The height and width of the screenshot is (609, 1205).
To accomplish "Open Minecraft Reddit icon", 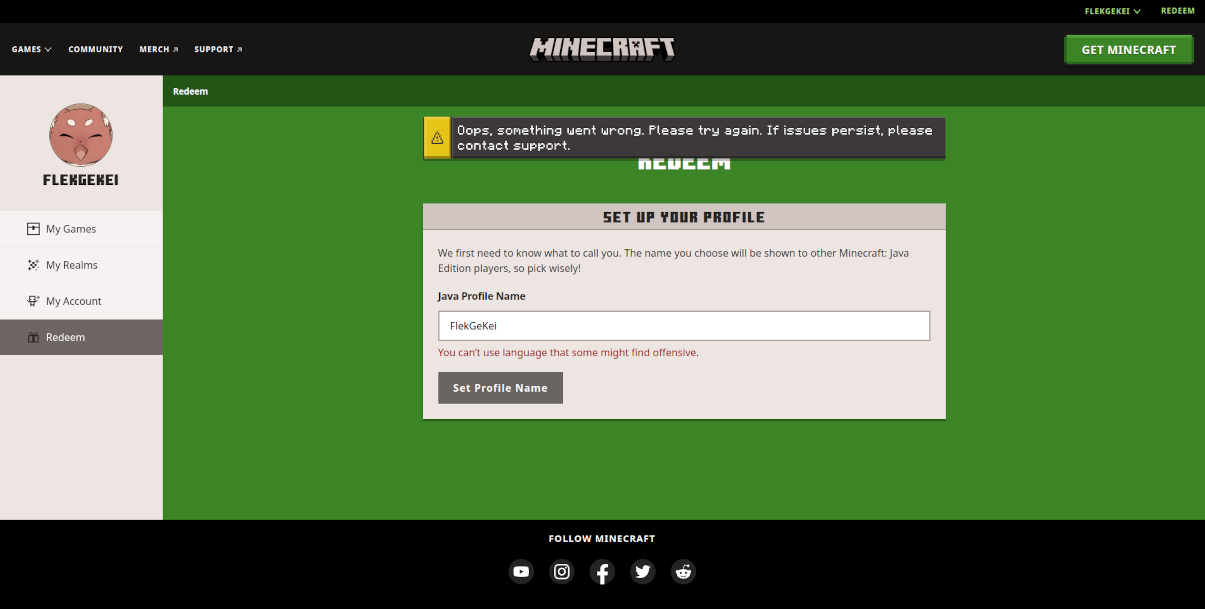I will 683,572.
